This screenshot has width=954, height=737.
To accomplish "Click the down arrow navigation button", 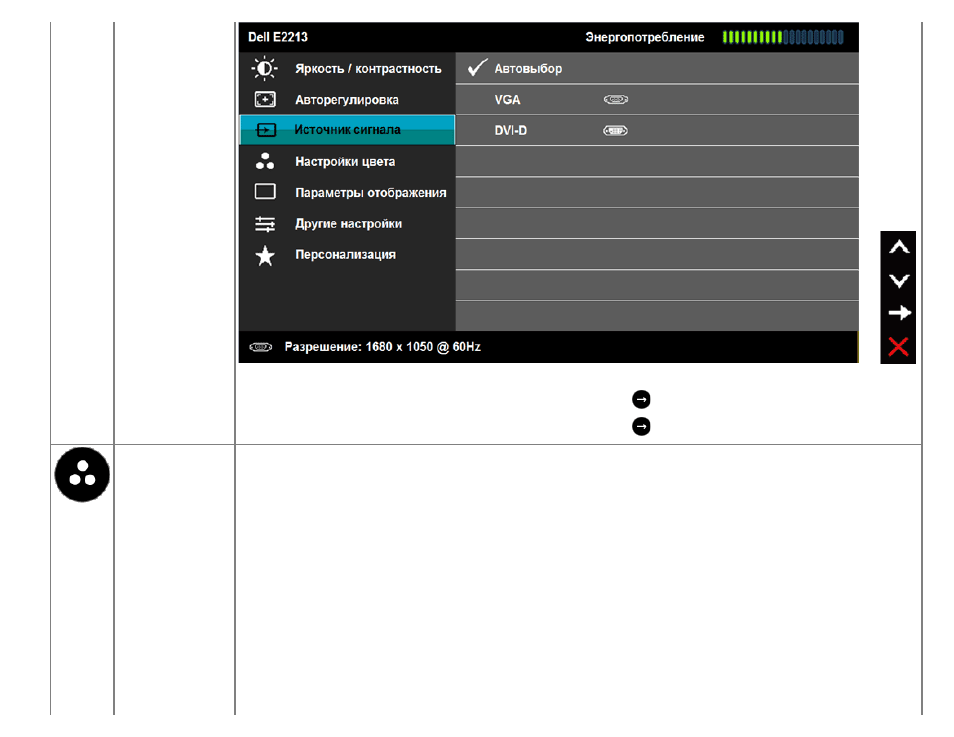I will coord(899,281).
